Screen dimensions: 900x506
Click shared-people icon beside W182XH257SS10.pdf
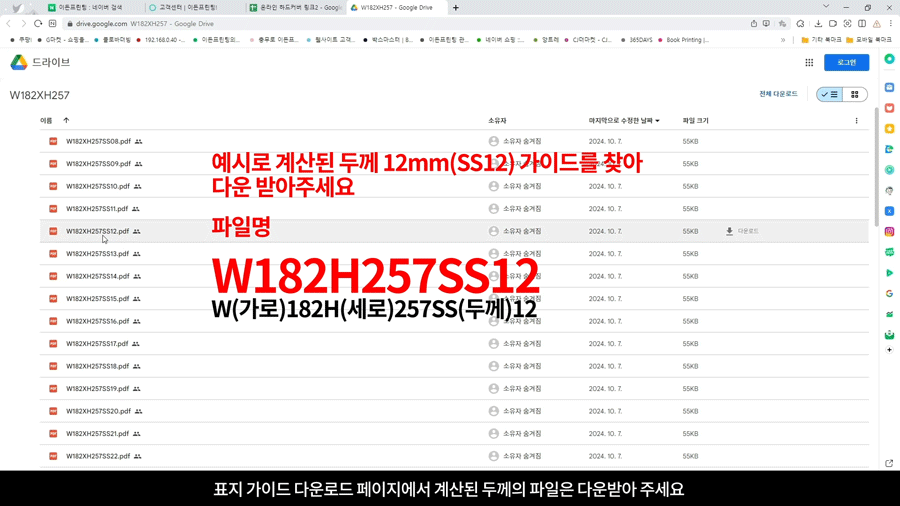click(x=138, y=186)
